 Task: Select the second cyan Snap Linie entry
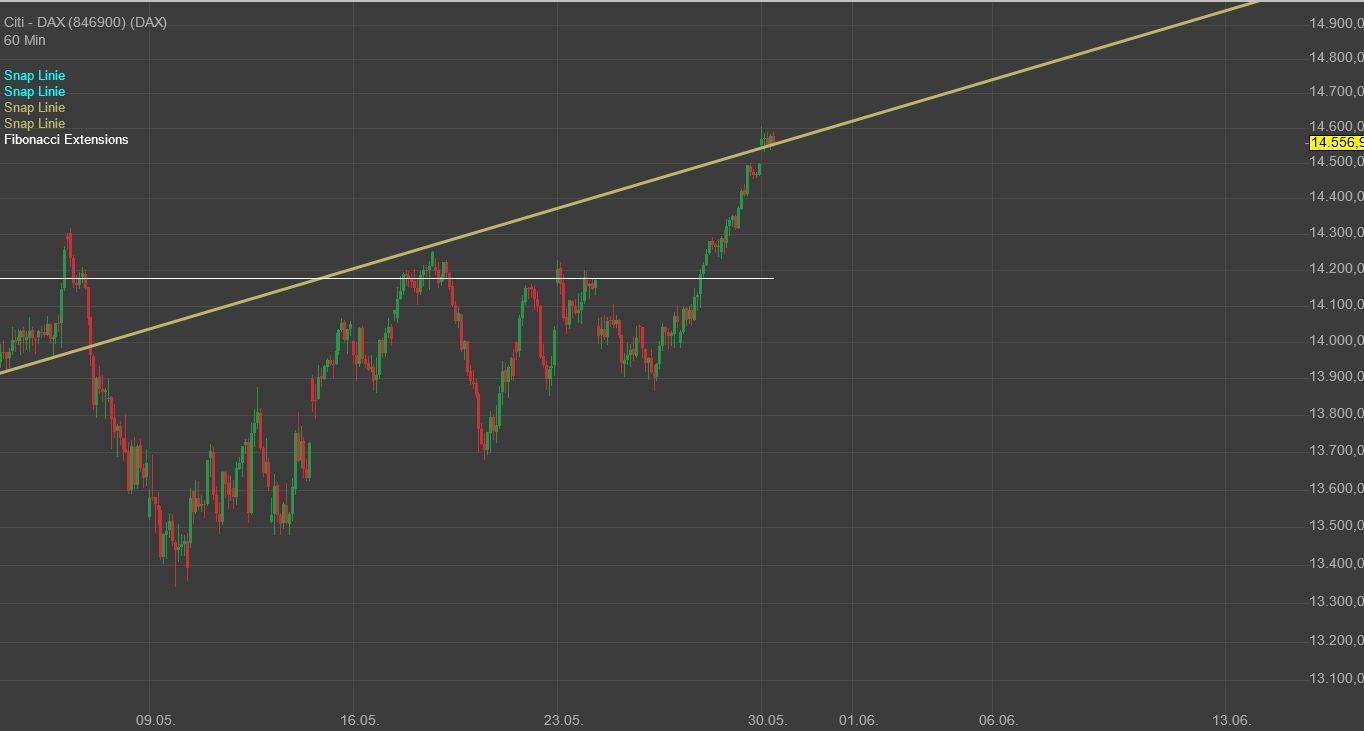34,91
